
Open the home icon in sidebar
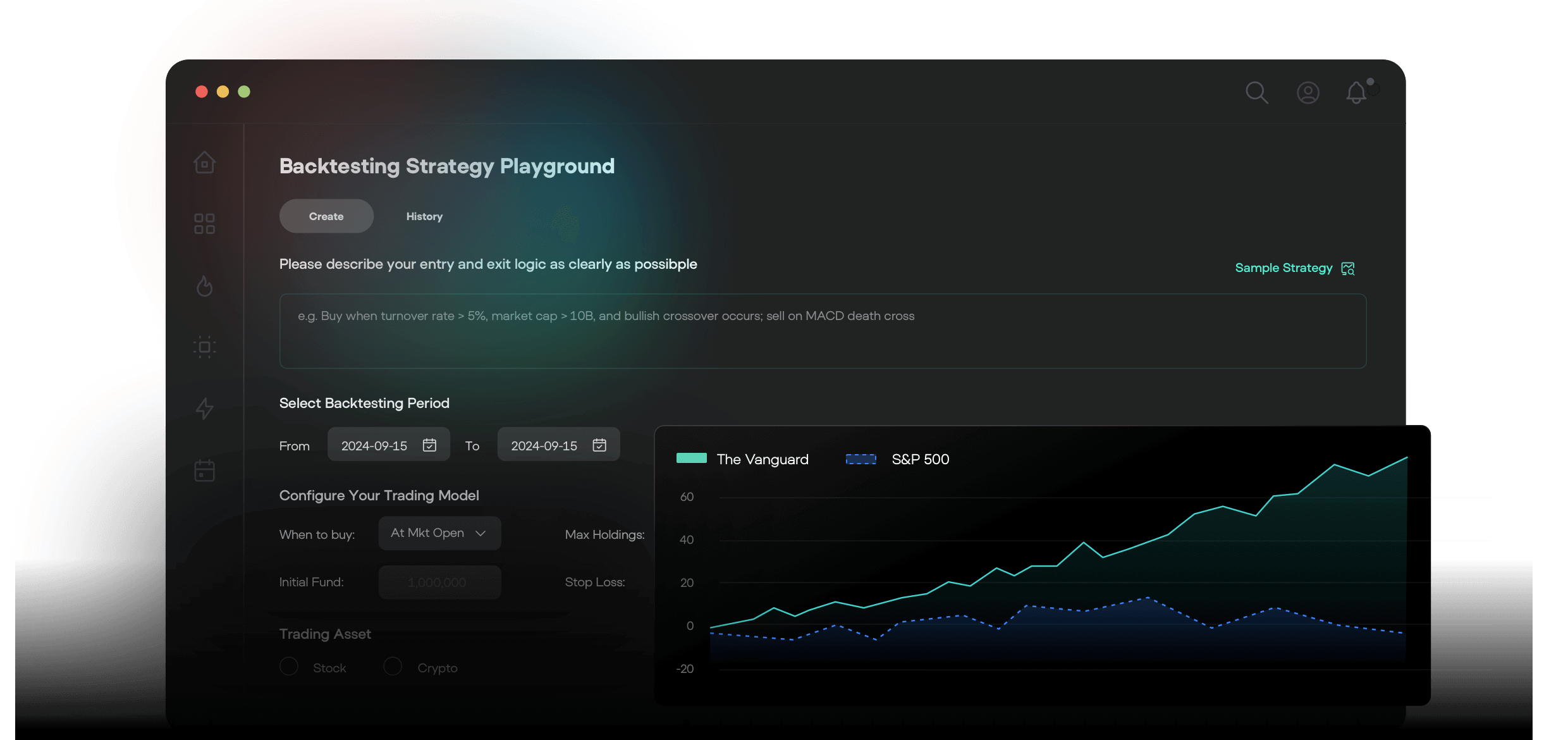204,163
